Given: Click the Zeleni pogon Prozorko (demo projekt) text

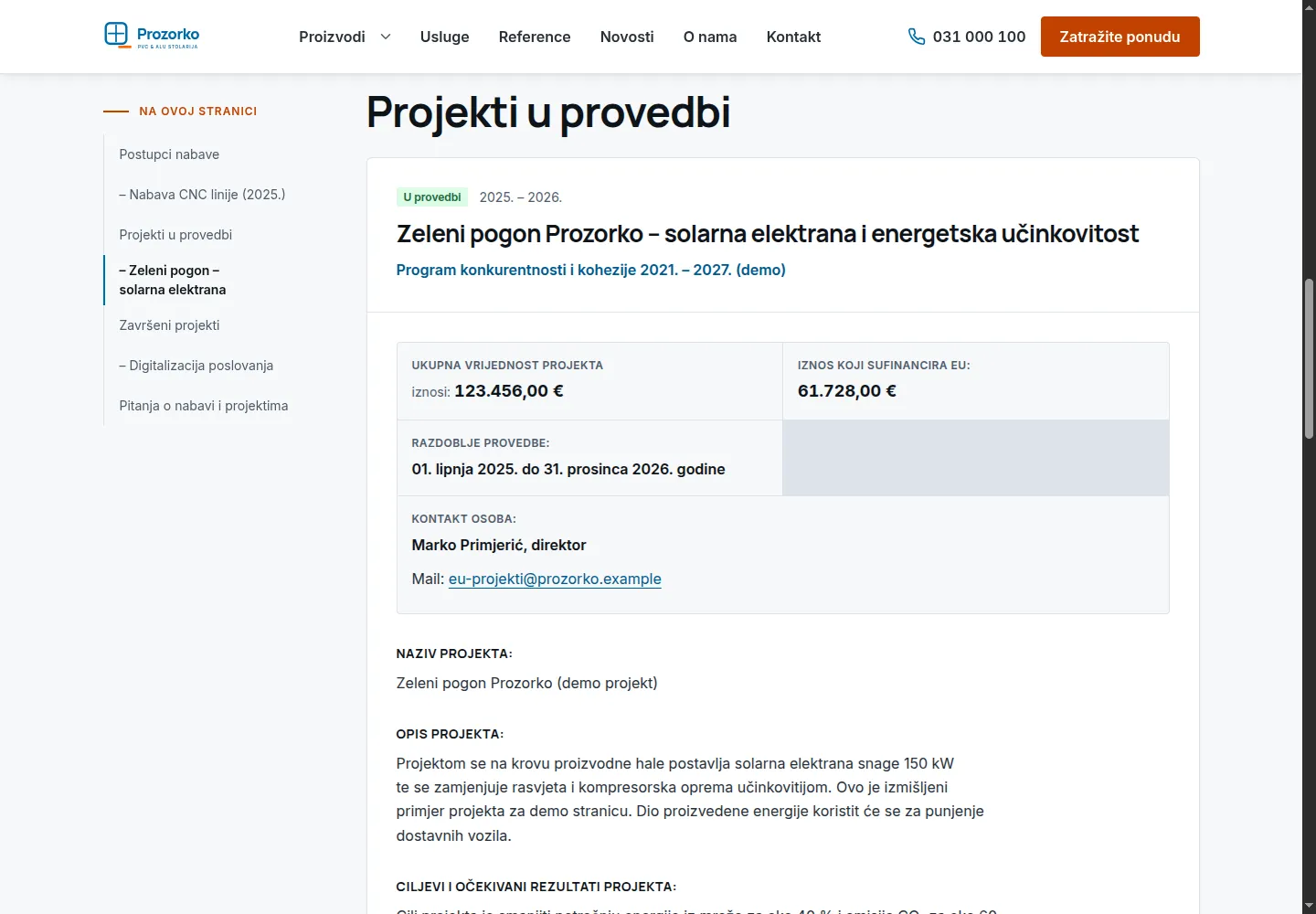Looking at the screenshot, I should 527,683.
